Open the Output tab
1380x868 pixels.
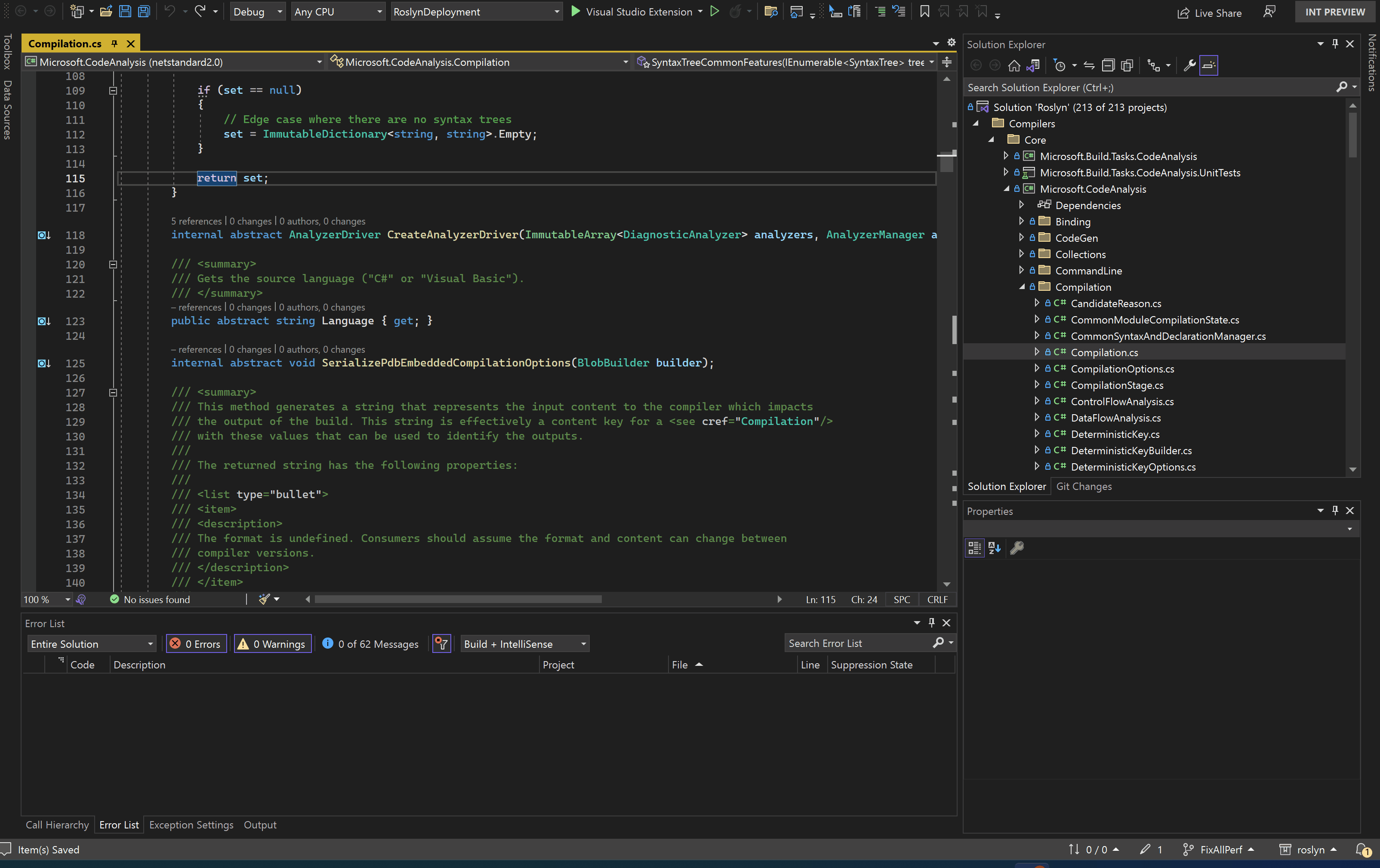coord(259,825)
